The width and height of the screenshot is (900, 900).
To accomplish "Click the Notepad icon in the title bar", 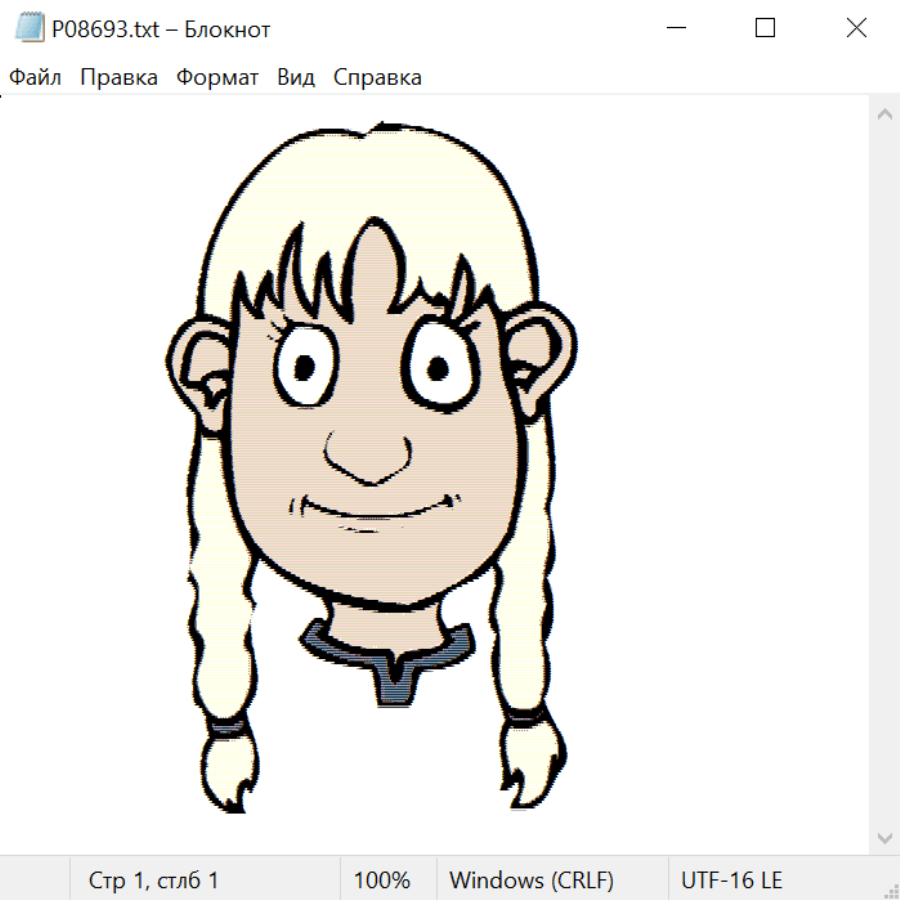I will point(29,28).
